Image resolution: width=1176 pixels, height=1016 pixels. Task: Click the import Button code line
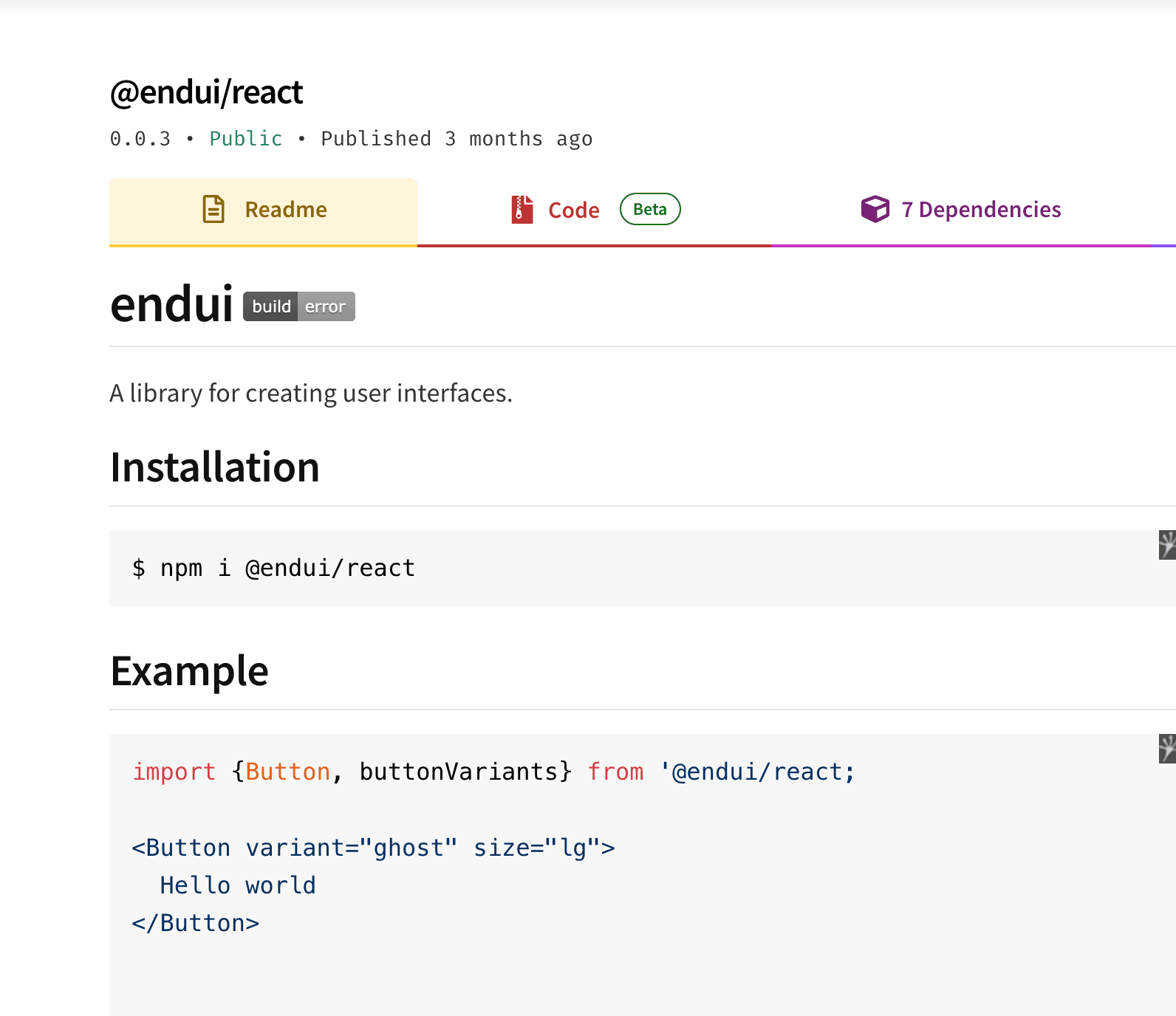(x=493, y=772)
